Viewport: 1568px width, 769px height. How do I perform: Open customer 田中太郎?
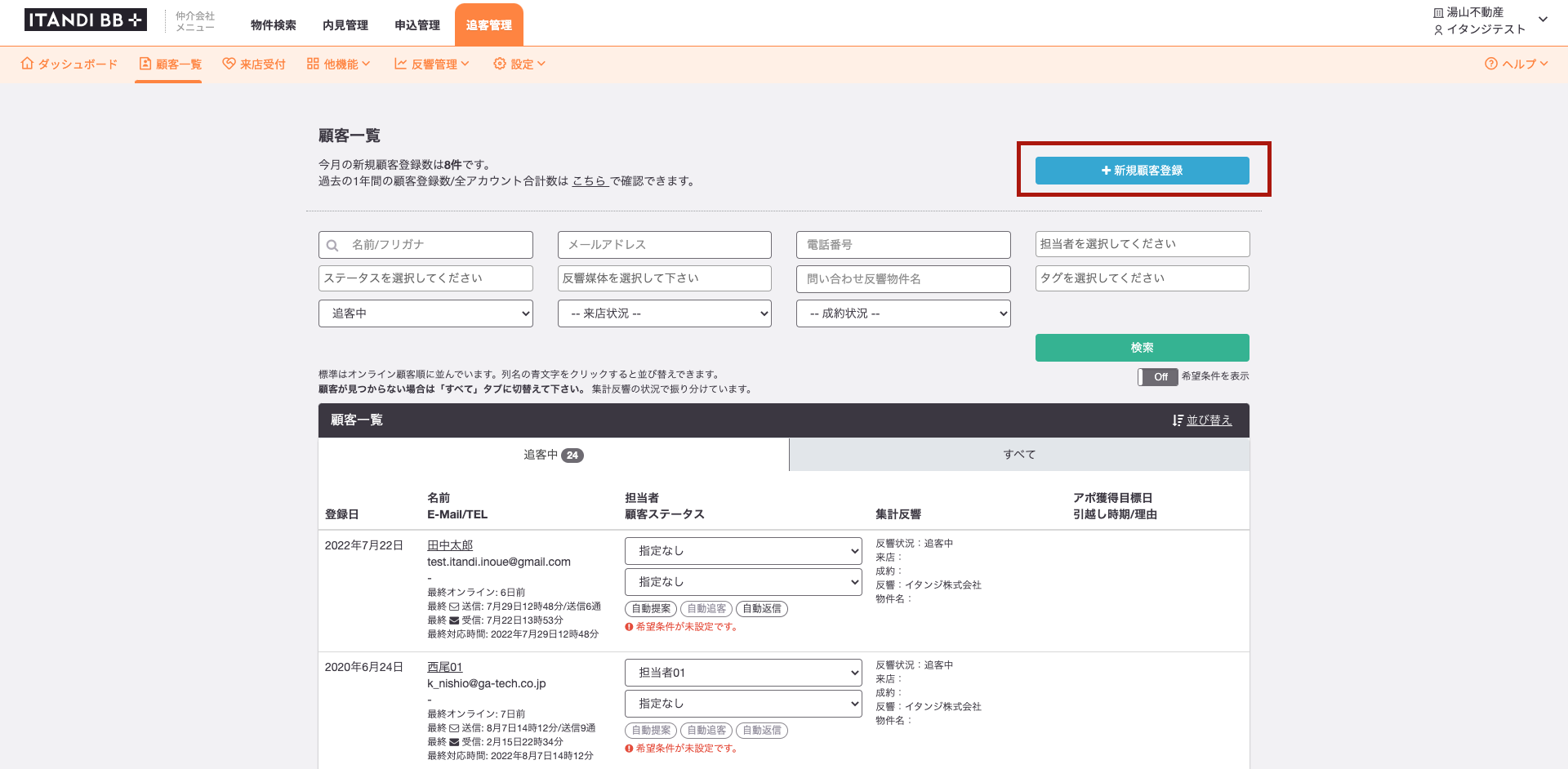click(450, 545)
